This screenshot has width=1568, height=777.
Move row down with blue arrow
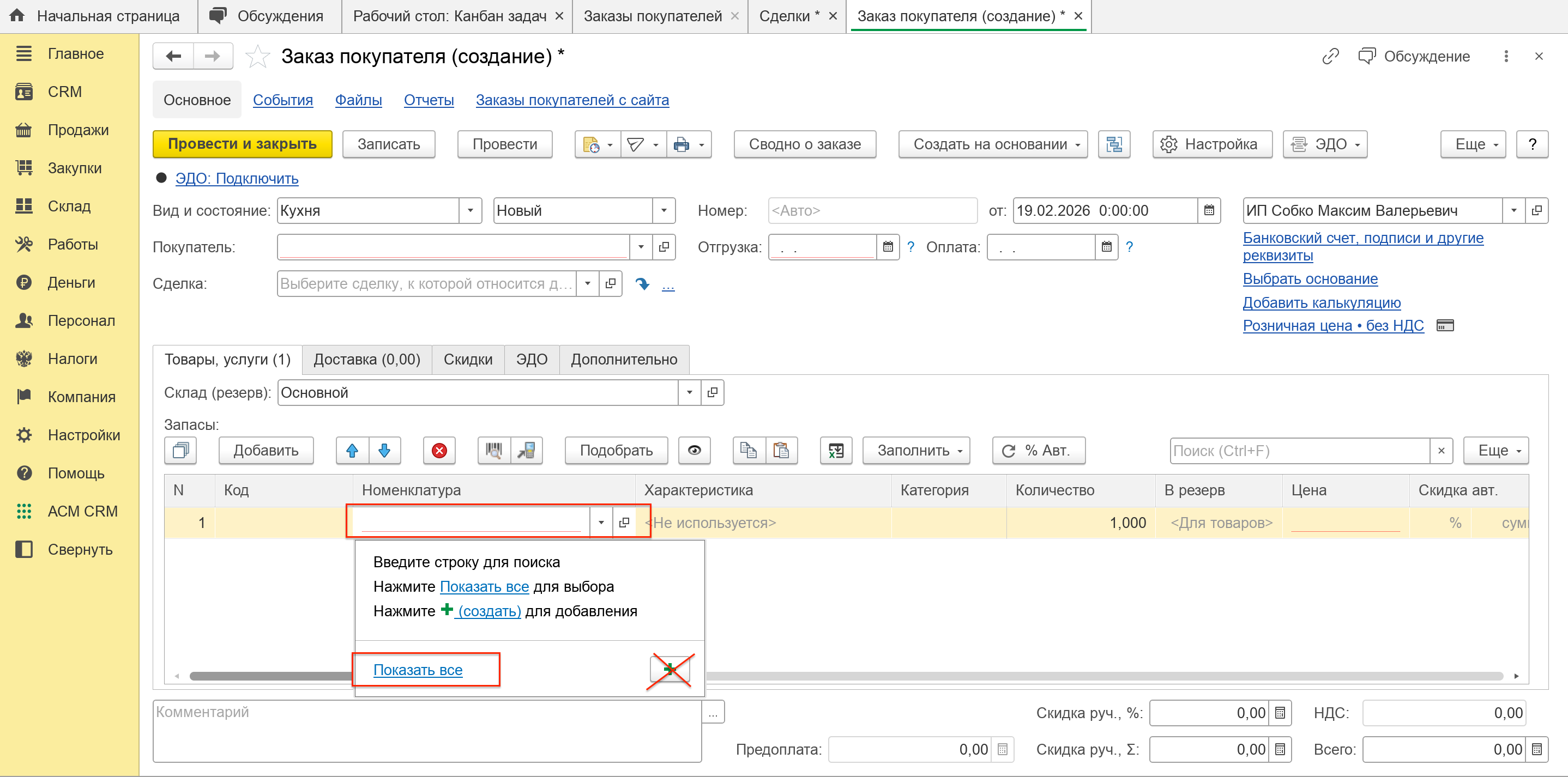[x=384, y=450]
